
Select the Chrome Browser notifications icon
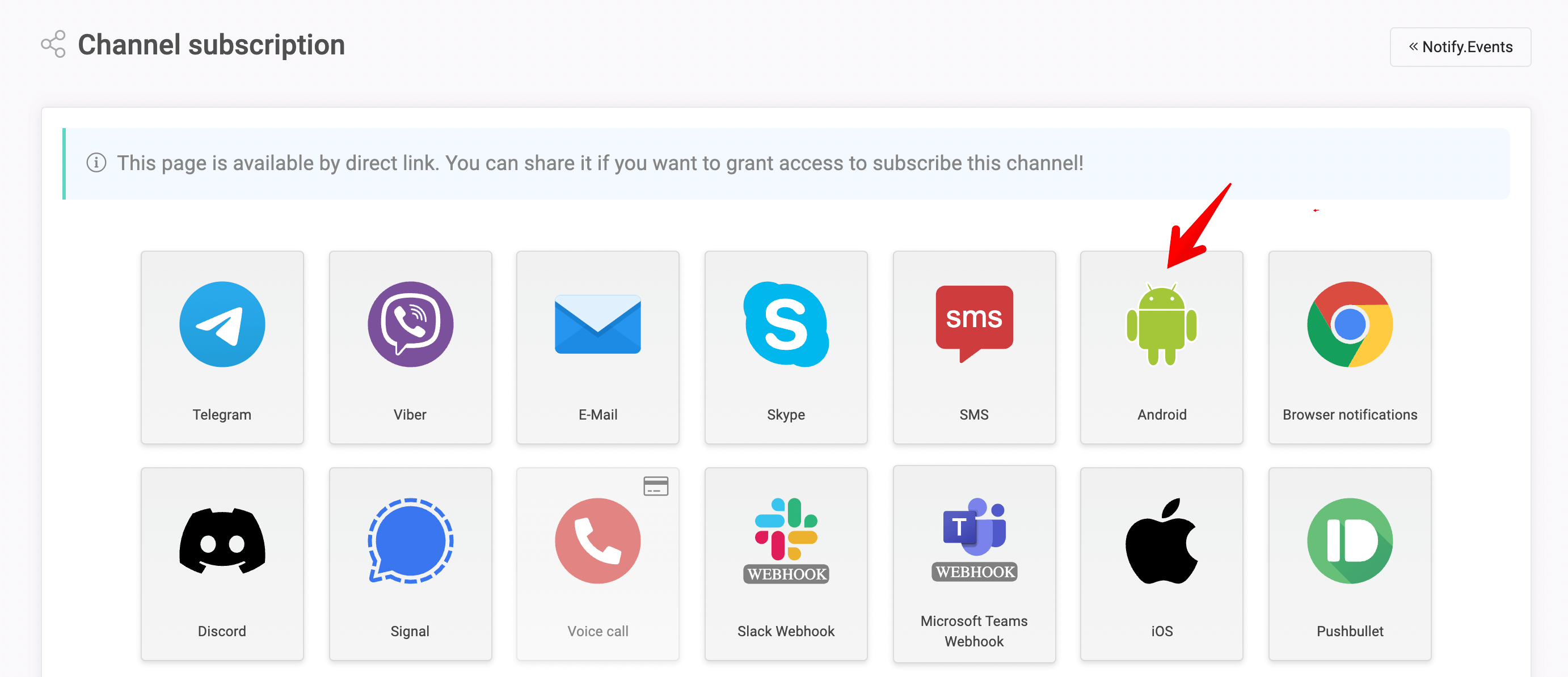point(1350,324)
